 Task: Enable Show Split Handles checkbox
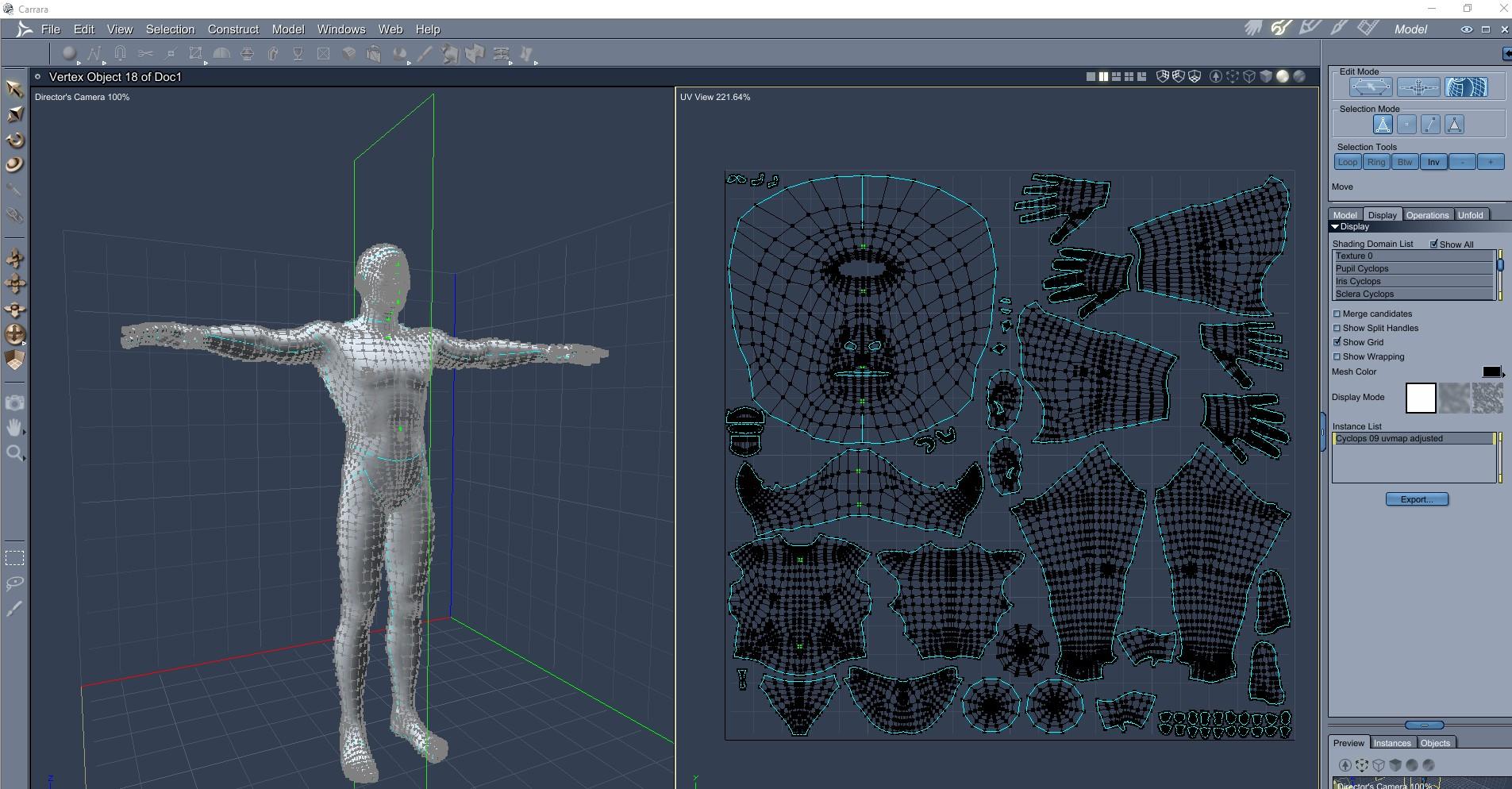coord(1337,329)
